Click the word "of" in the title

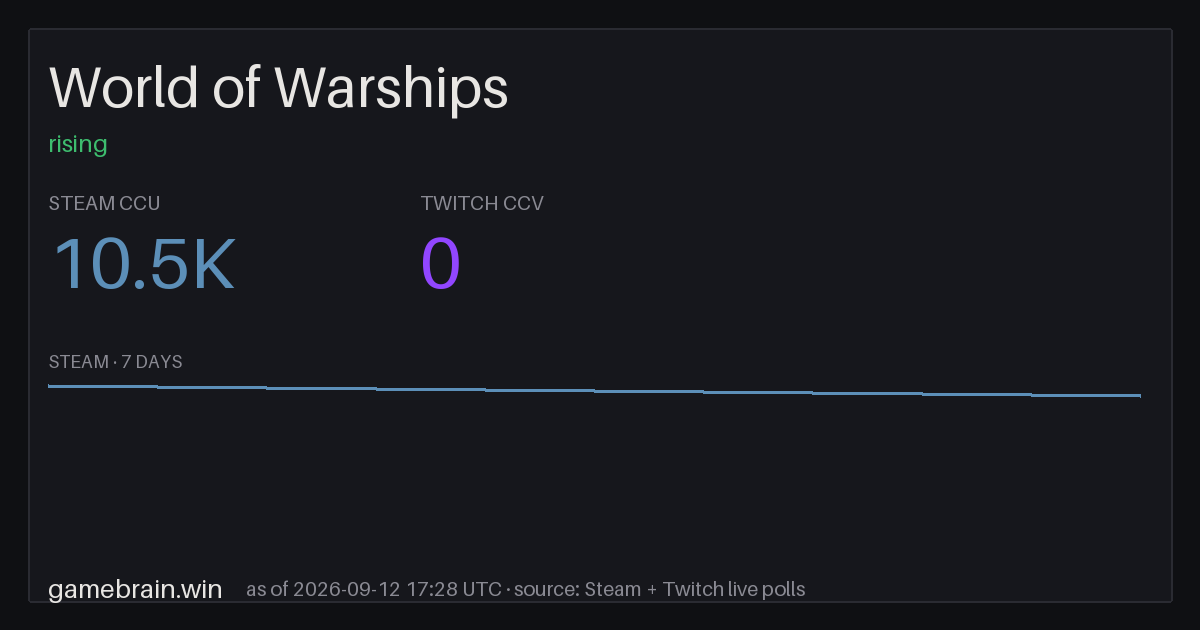pyautogui.click(x=235, y=88)
